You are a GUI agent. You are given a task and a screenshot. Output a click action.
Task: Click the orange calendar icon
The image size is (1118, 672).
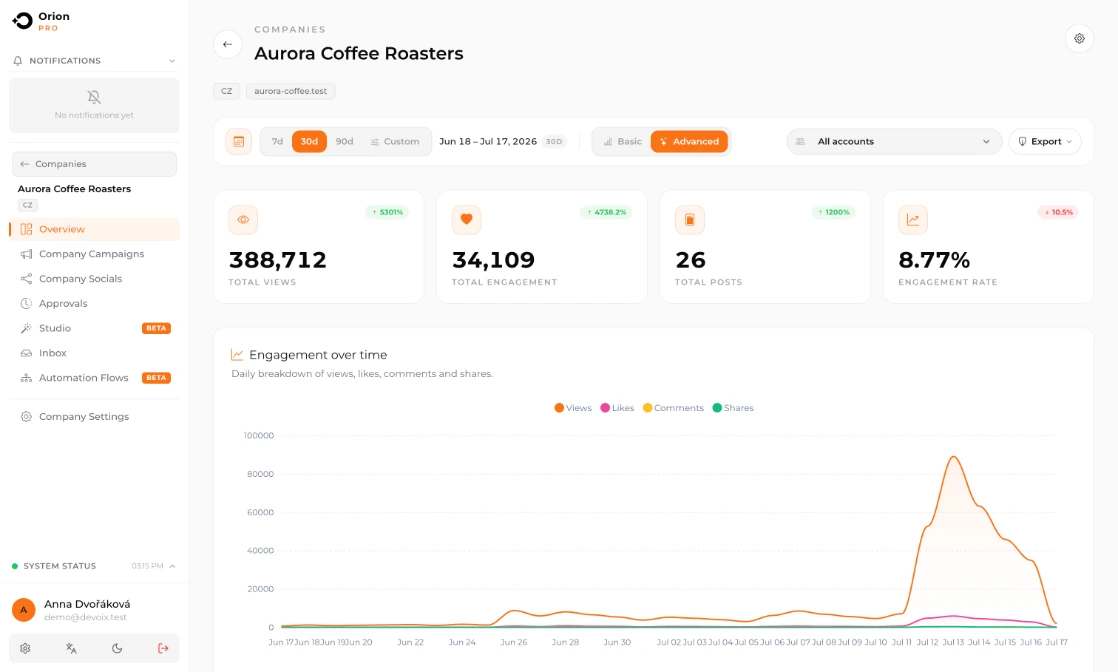tap(239, 142)
